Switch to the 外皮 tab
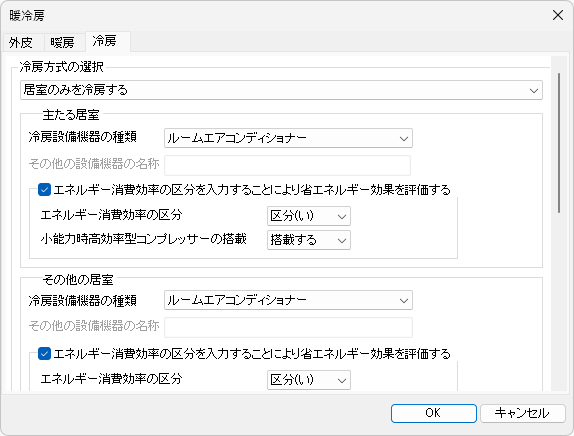Screen dimensions: 574x436 coord(22,42)
